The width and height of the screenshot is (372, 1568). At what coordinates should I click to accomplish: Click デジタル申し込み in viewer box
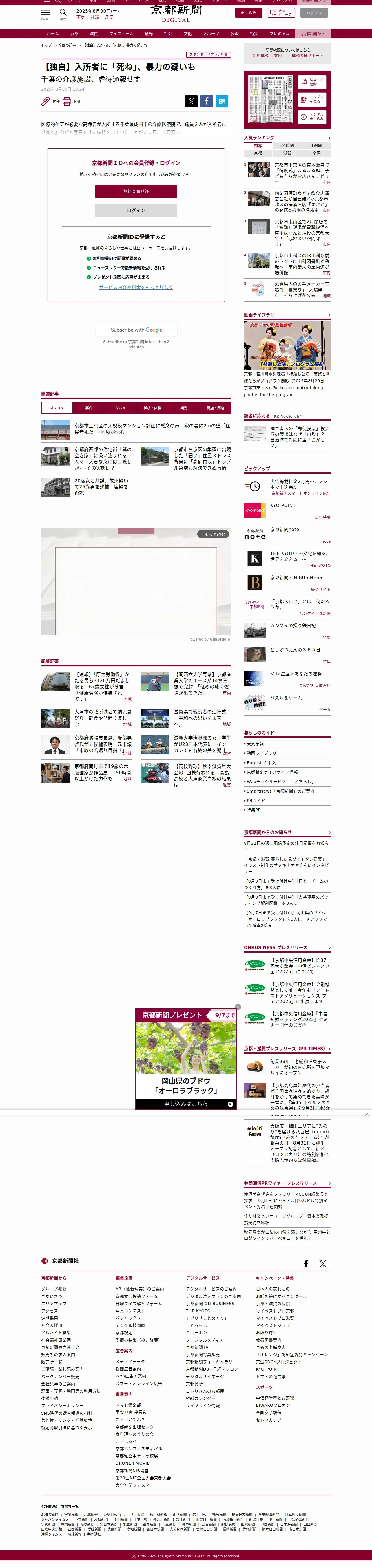tap(313, 116)
